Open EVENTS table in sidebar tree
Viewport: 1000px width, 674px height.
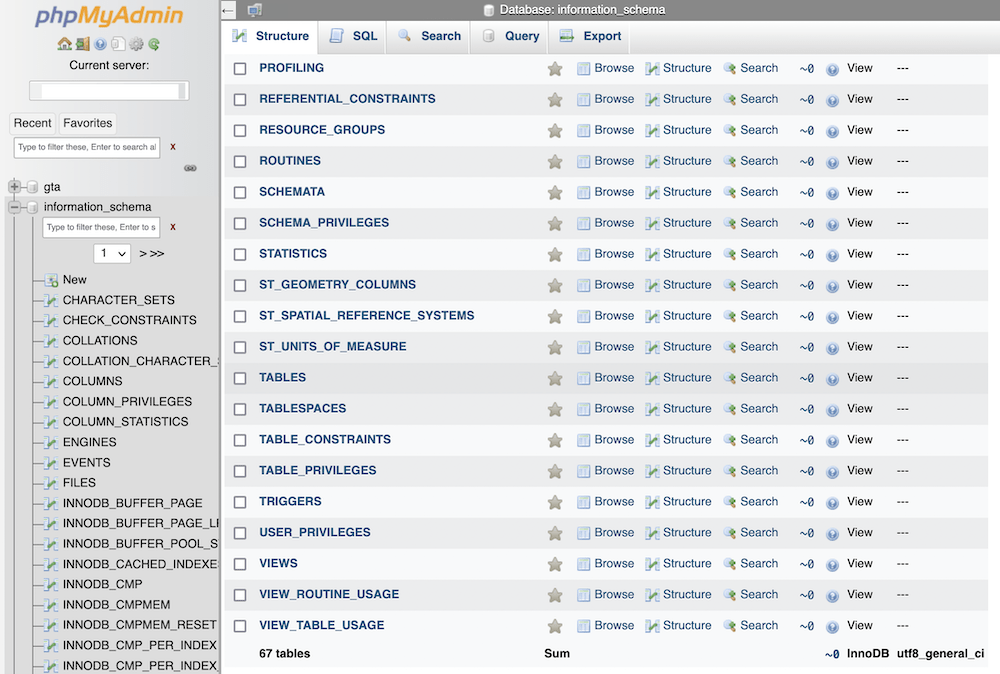[x=87, y=462]
